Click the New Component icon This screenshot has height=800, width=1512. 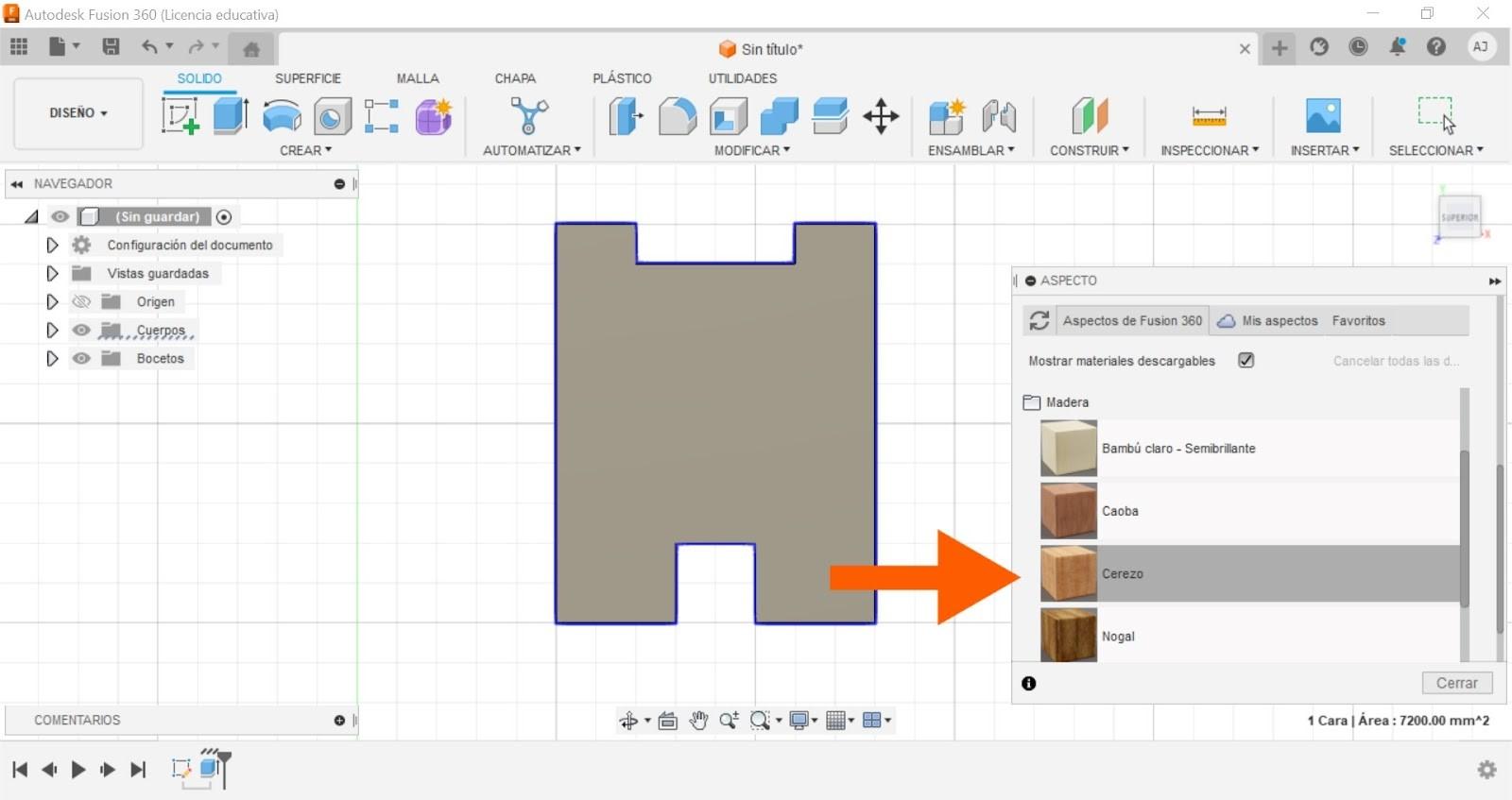click(x=947, y=116)
